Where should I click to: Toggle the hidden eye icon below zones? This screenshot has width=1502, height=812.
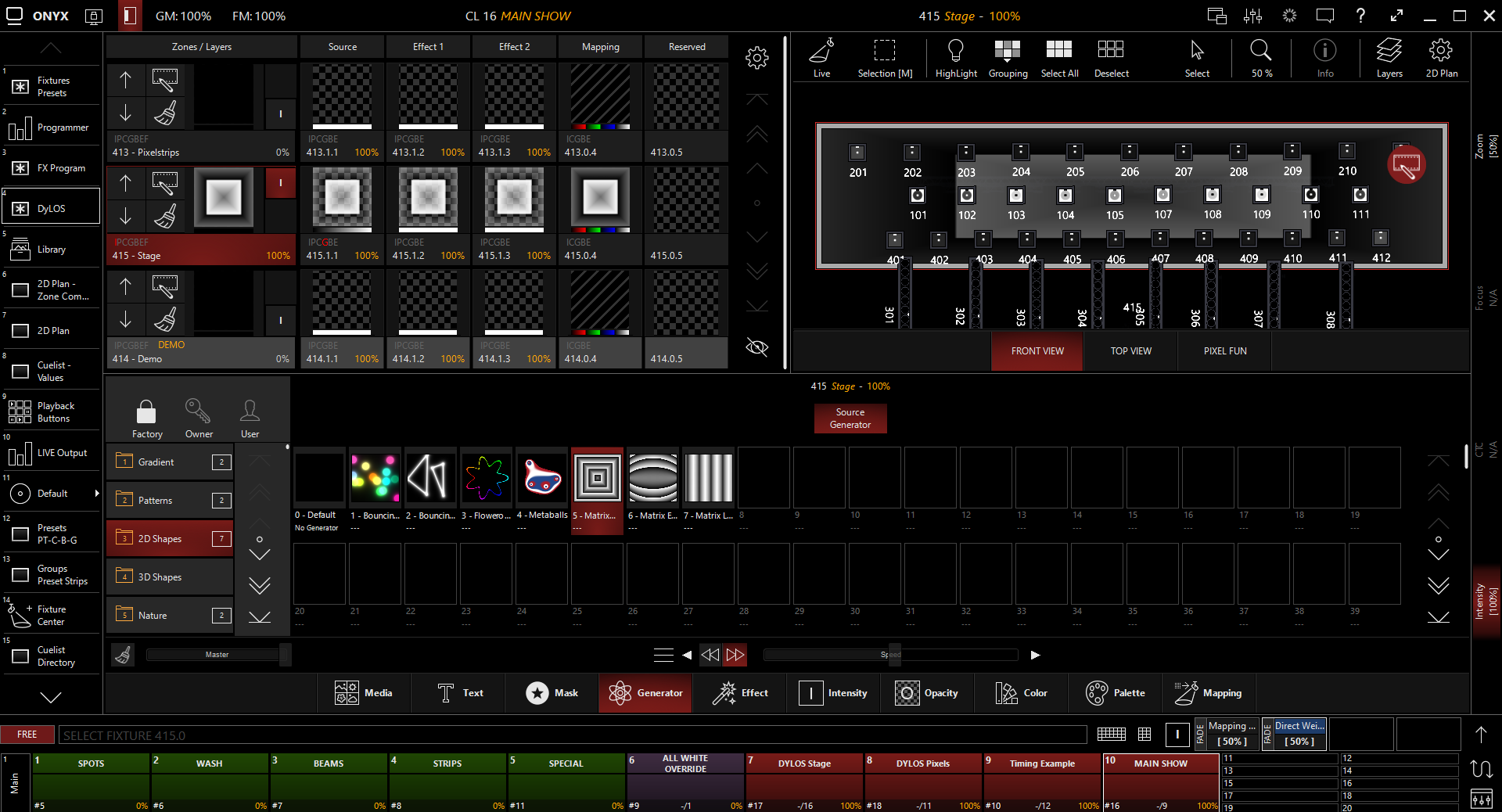[x=756, y=347]
